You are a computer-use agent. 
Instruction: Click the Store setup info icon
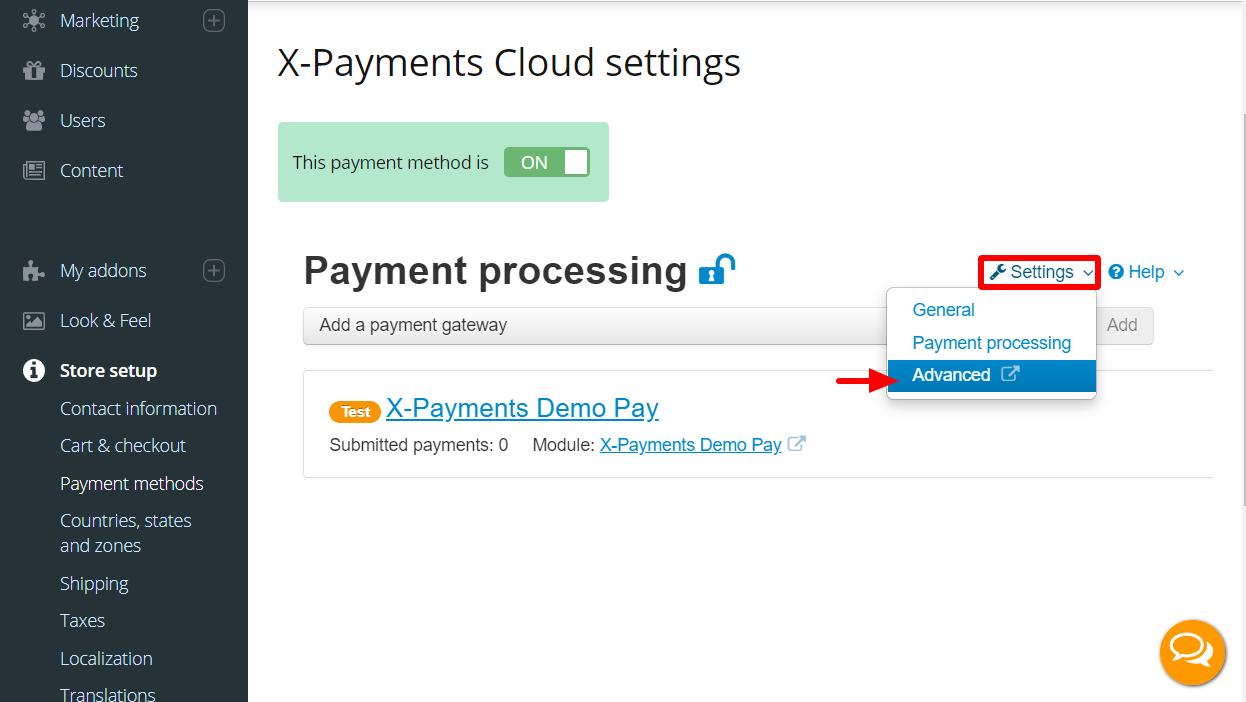(34, 370)
